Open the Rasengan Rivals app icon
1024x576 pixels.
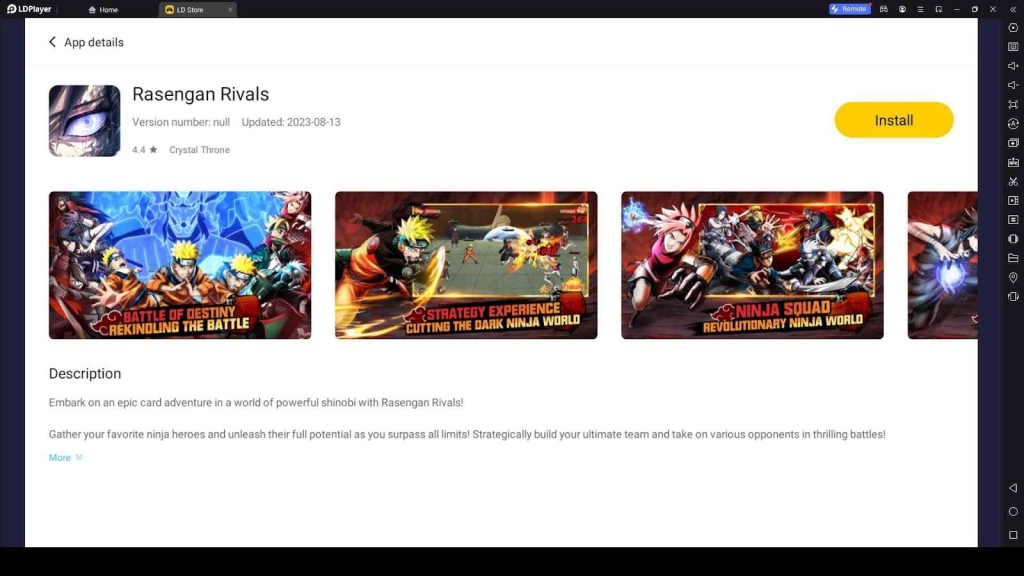[x=84, y=121]
